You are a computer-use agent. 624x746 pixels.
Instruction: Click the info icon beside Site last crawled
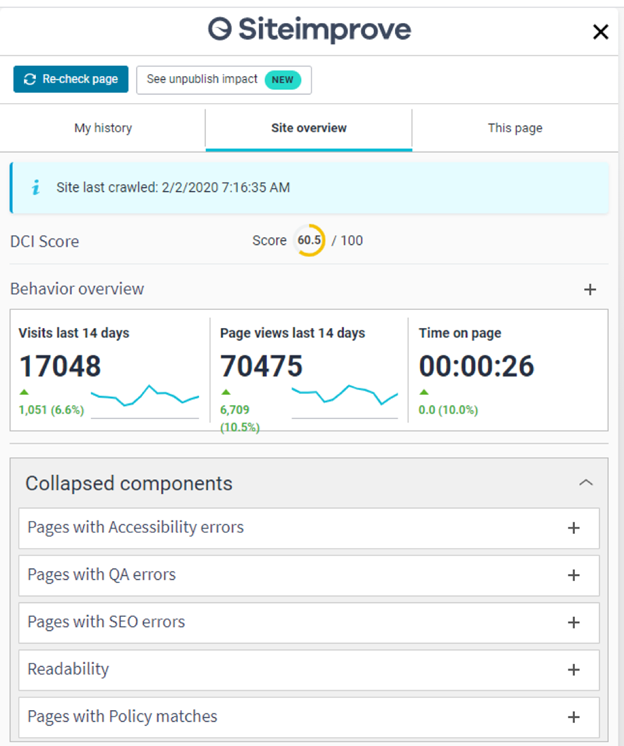tap(35, 187)
